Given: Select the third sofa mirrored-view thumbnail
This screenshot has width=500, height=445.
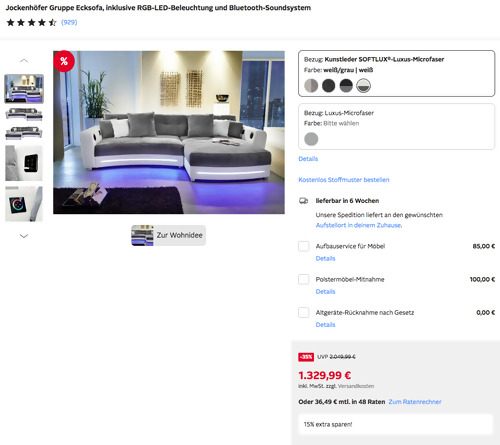Looking at the screenshot, I should (x=24, y=133).
